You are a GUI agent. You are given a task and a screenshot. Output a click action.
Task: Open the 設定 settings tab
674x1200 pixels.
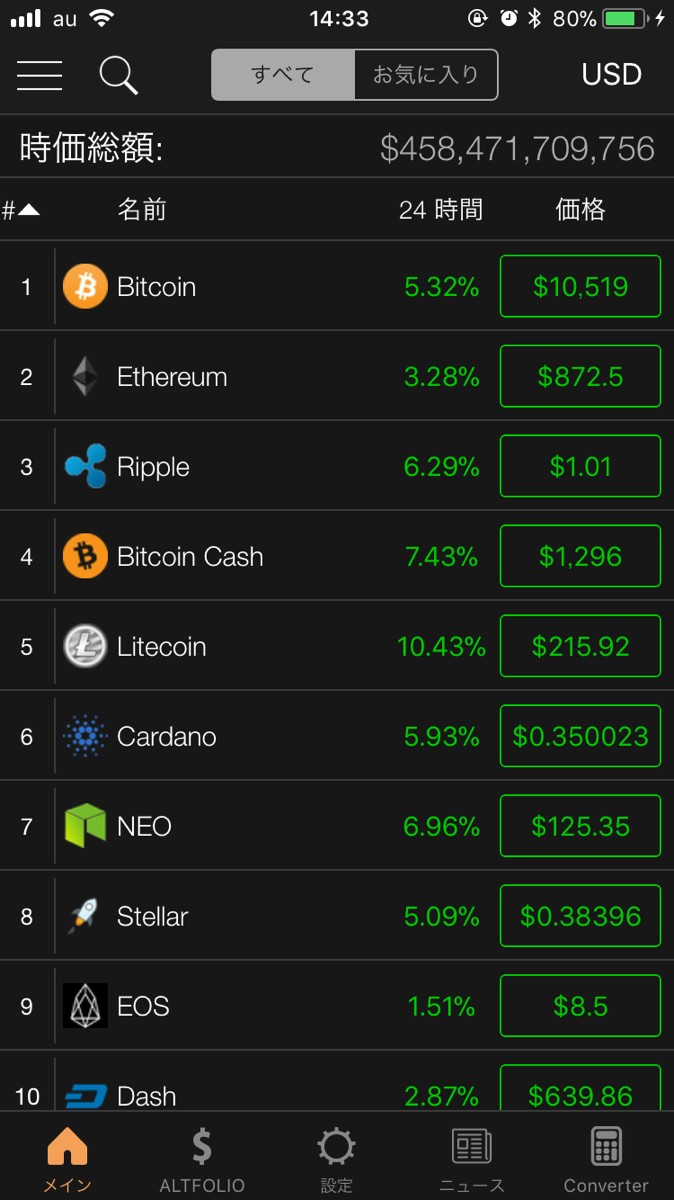(337, 1160)
